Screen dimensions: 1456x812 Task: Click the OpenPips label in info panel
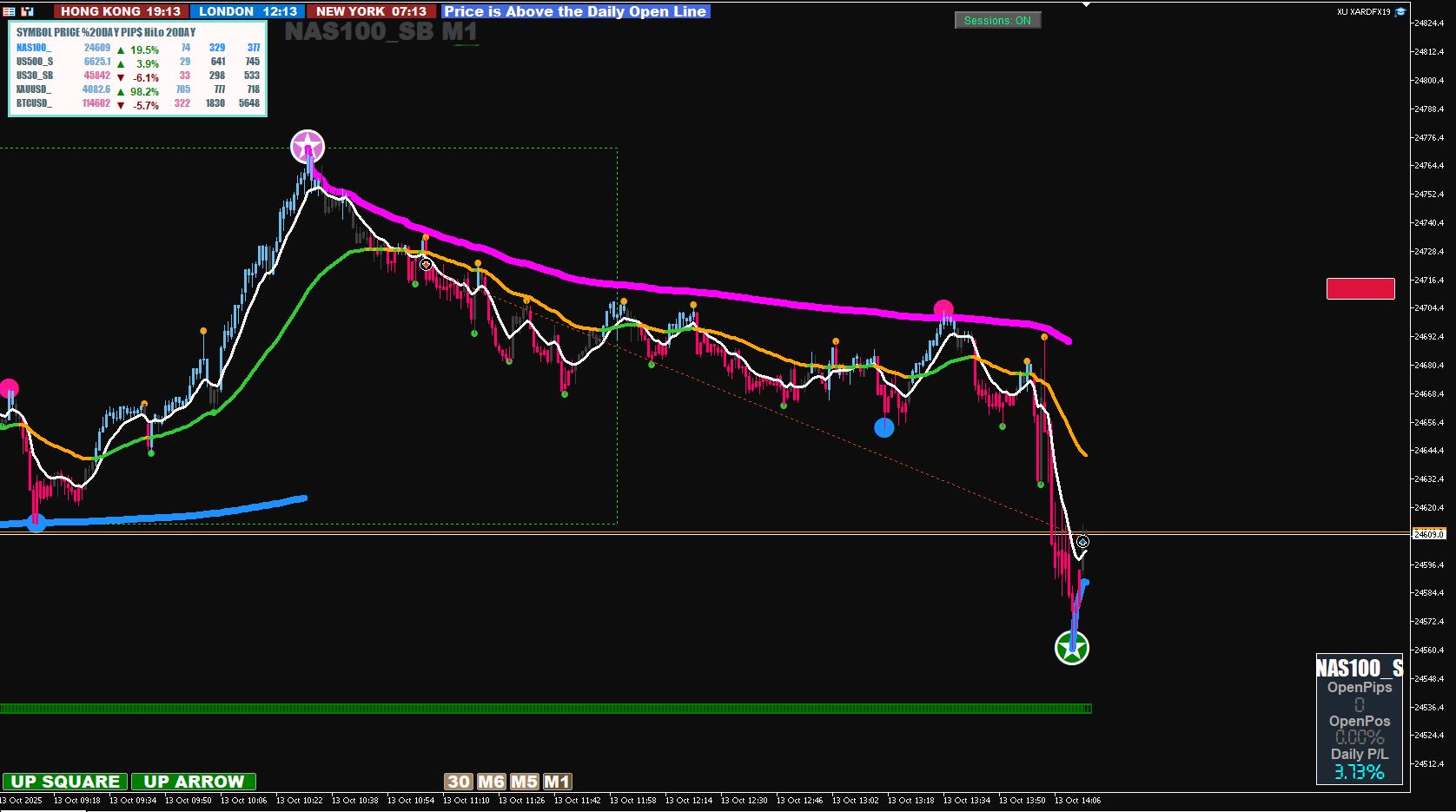click(x=1360, y=687)
